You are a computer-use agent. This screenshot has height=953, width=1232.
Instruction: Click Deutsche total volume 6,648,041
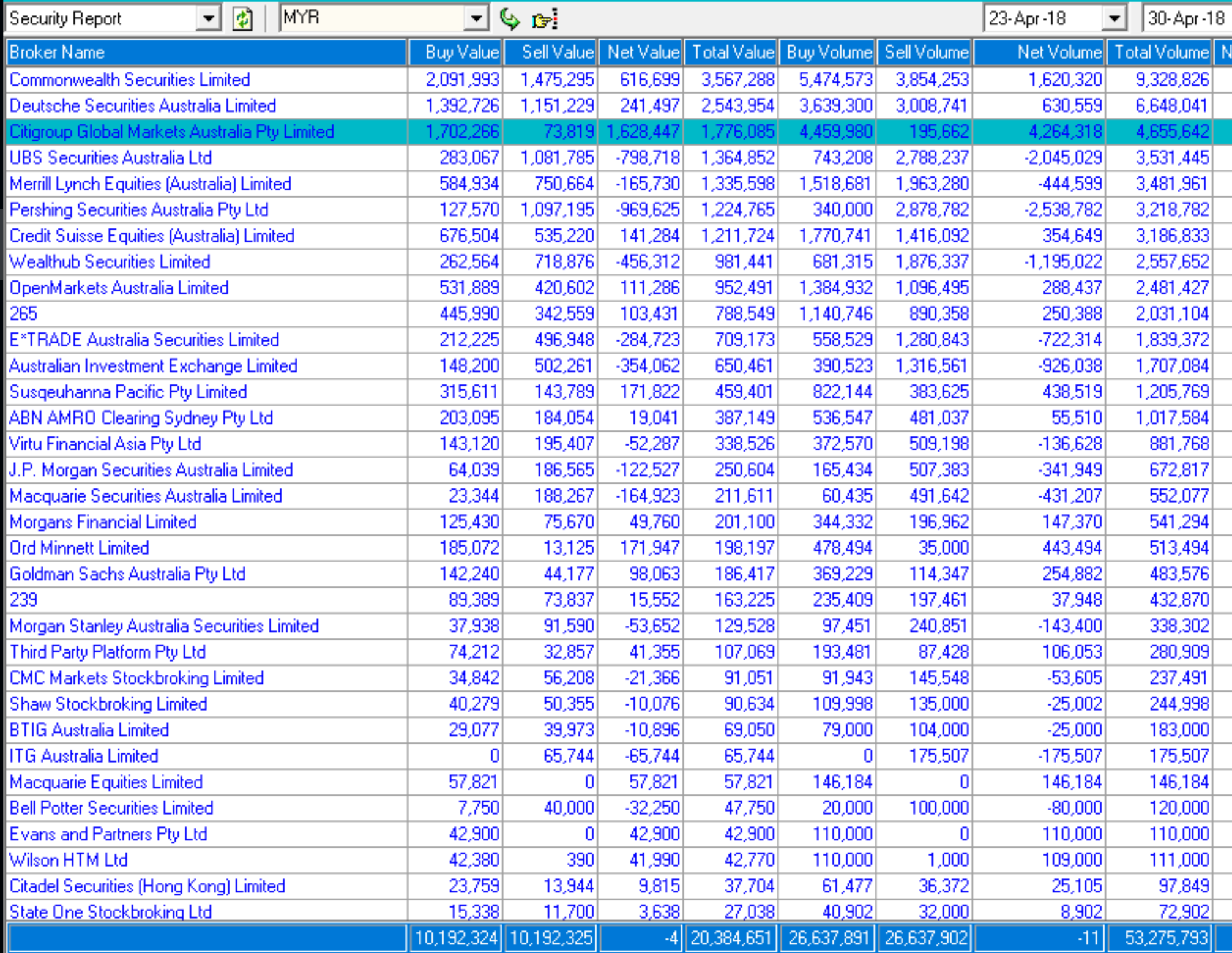coord(1172,106)
